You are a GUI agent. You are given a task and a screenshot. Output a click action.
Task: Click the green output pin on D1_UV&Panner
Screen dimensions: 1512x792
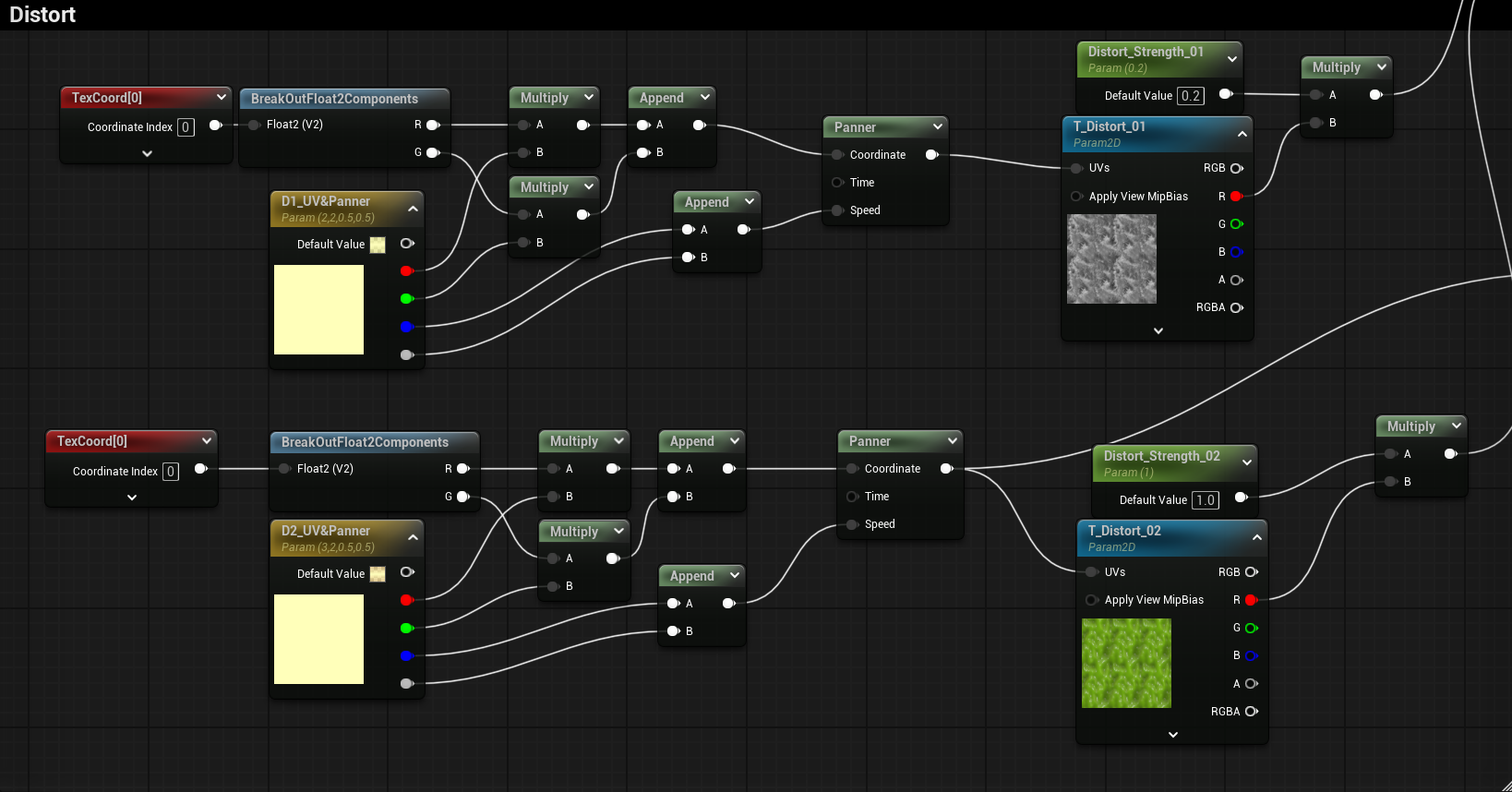pos(406,298)
